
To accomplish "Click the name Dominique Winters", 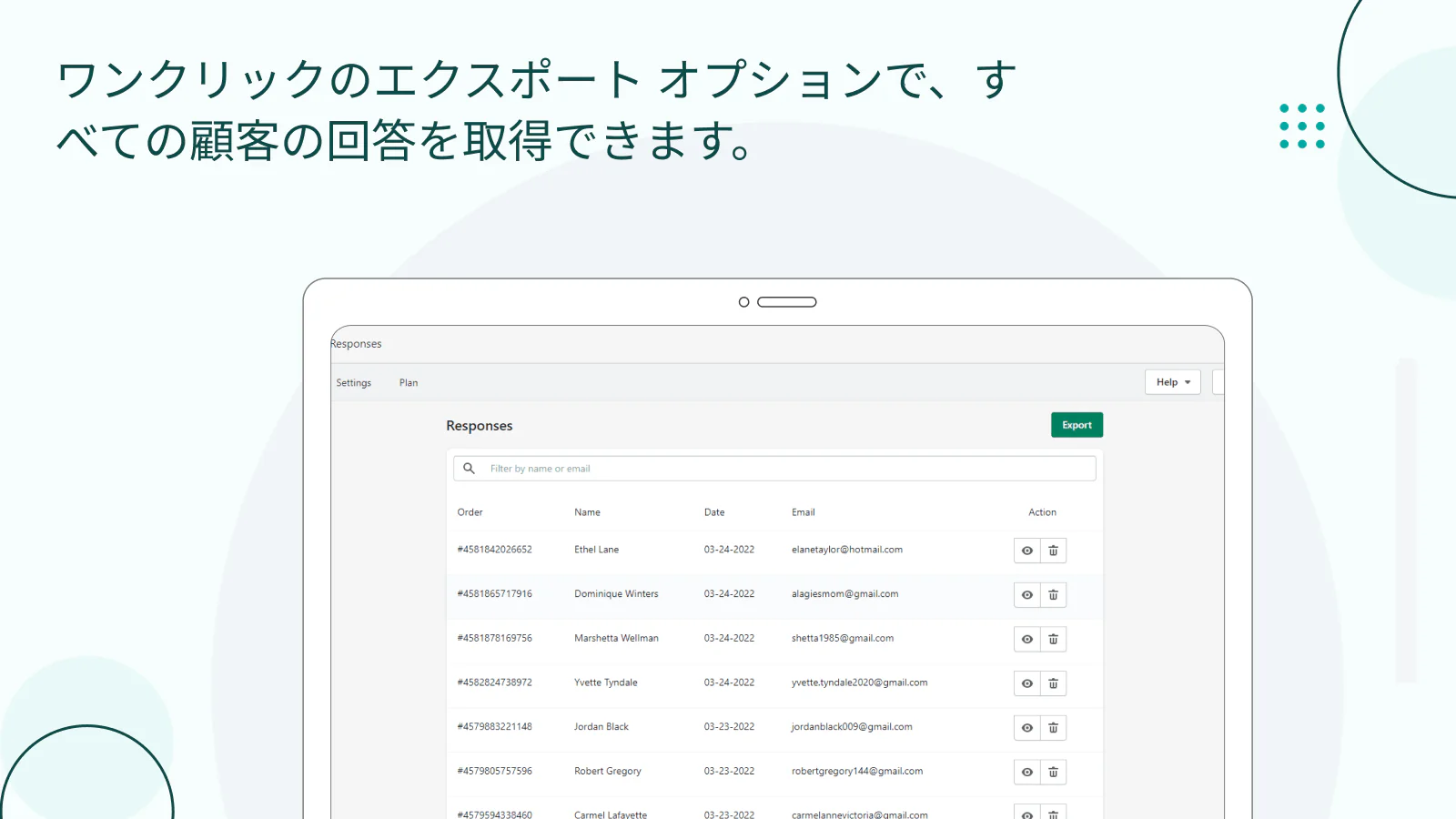I will (x=616, y=594).
